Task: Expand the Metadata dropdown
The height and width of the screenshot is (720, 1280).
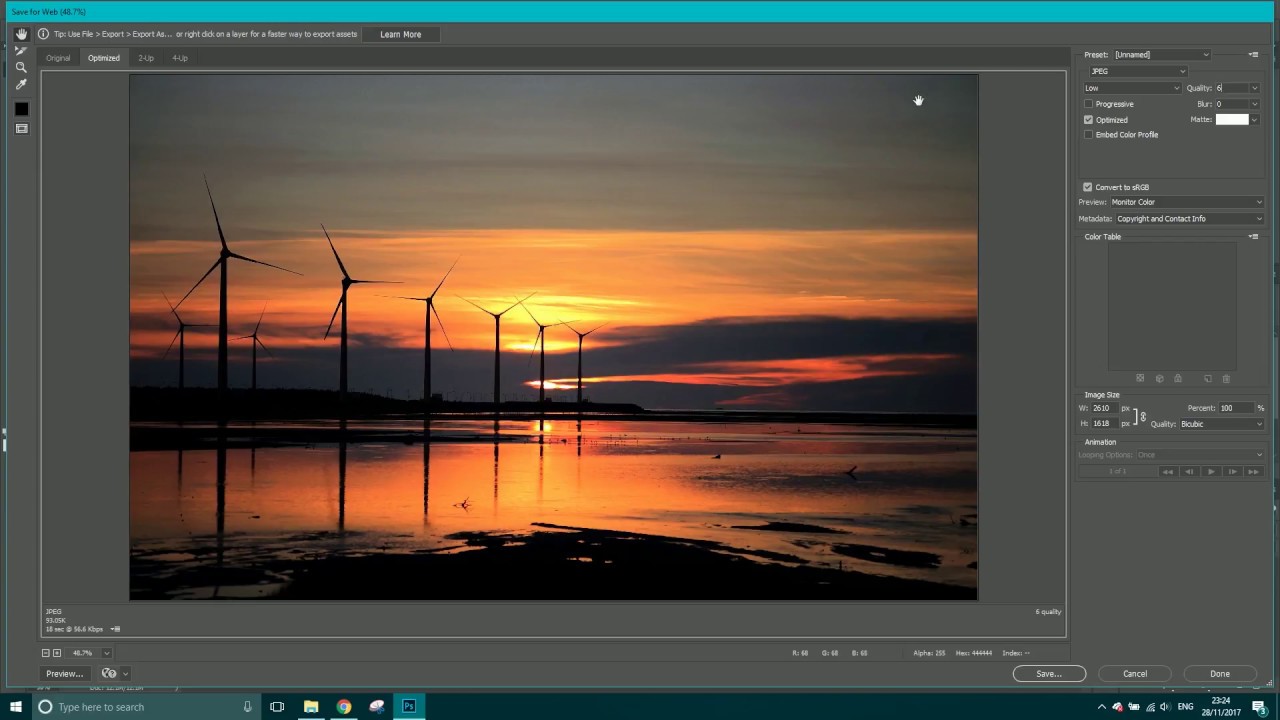Action: (1188, 219)
